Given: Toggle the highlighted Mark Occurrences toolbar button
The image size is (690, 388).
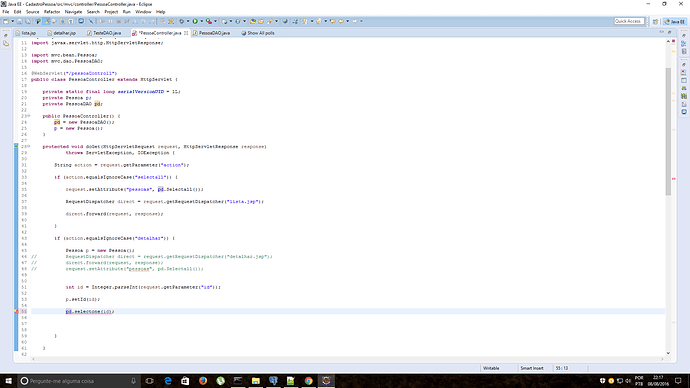Looking at the screenshot, I should click(x=46, y=21).
